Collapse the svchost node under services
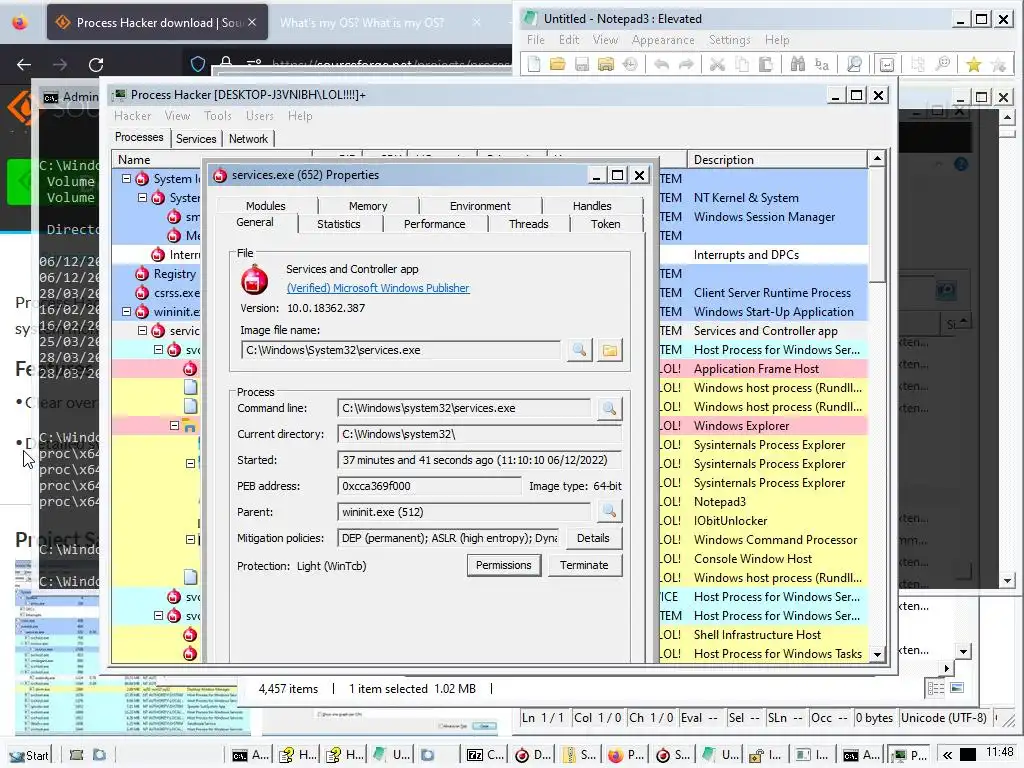Viewport: 1024px width, 768px height. click(158, 349)
